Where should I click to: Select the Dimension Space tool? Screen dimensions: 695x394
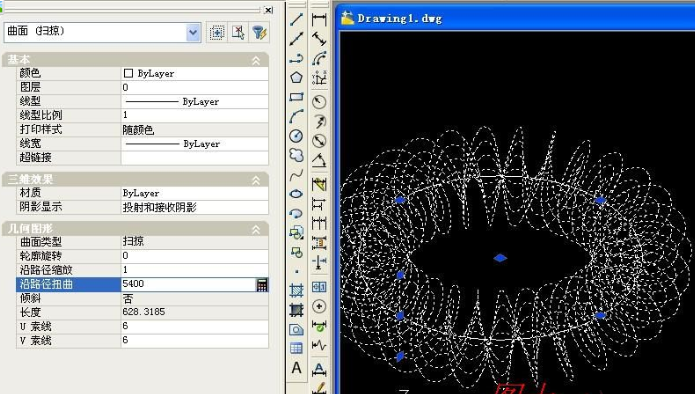319,242
